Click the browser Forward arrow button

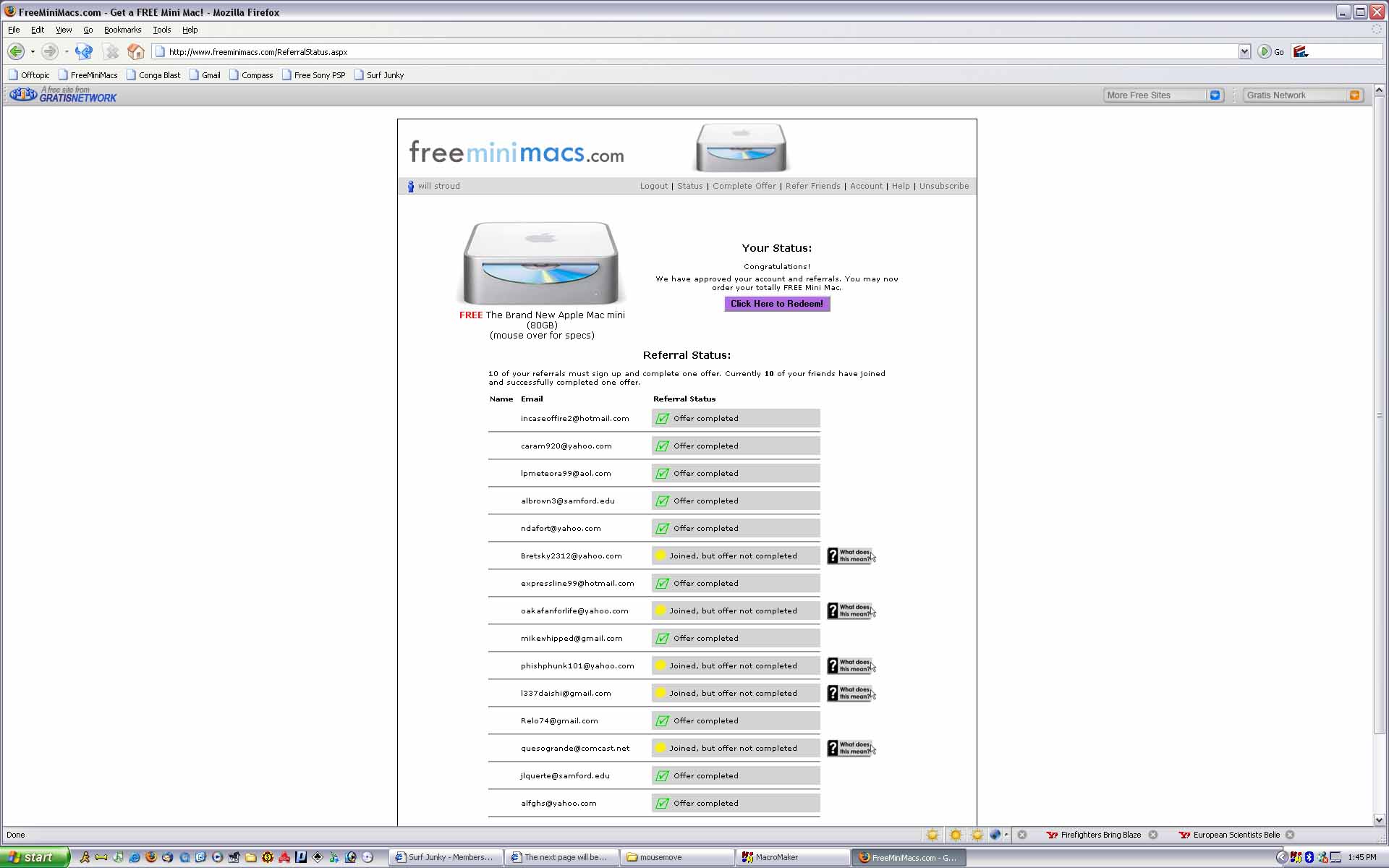(x=49, y=51)
